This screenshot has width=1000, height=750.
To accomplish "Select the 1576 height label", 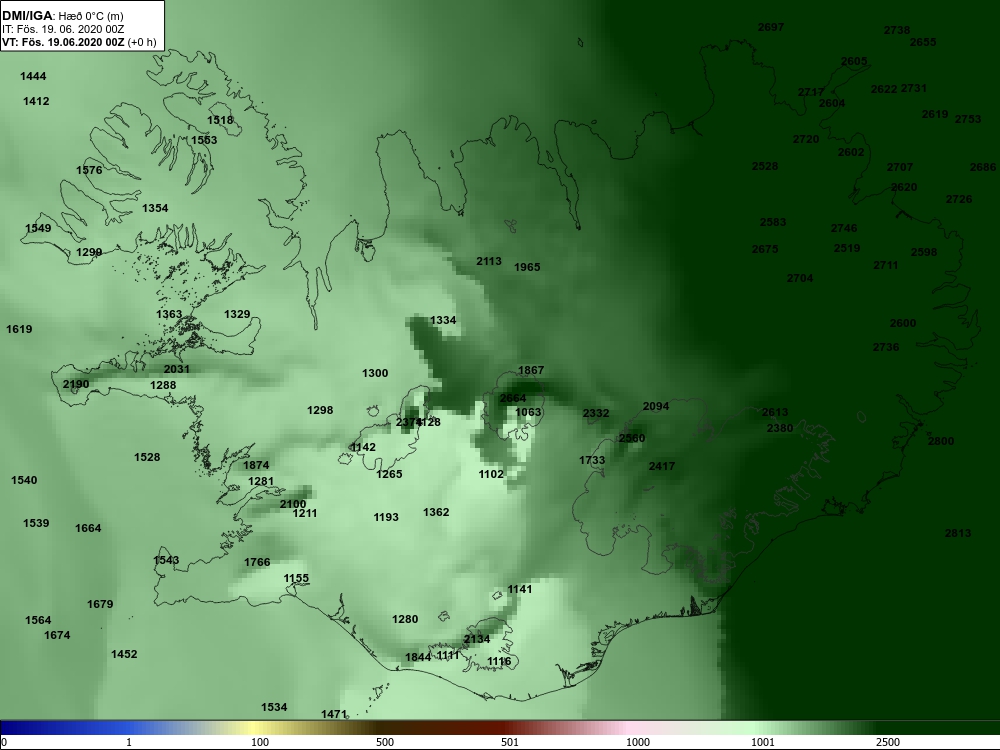I will coord(89,170).
